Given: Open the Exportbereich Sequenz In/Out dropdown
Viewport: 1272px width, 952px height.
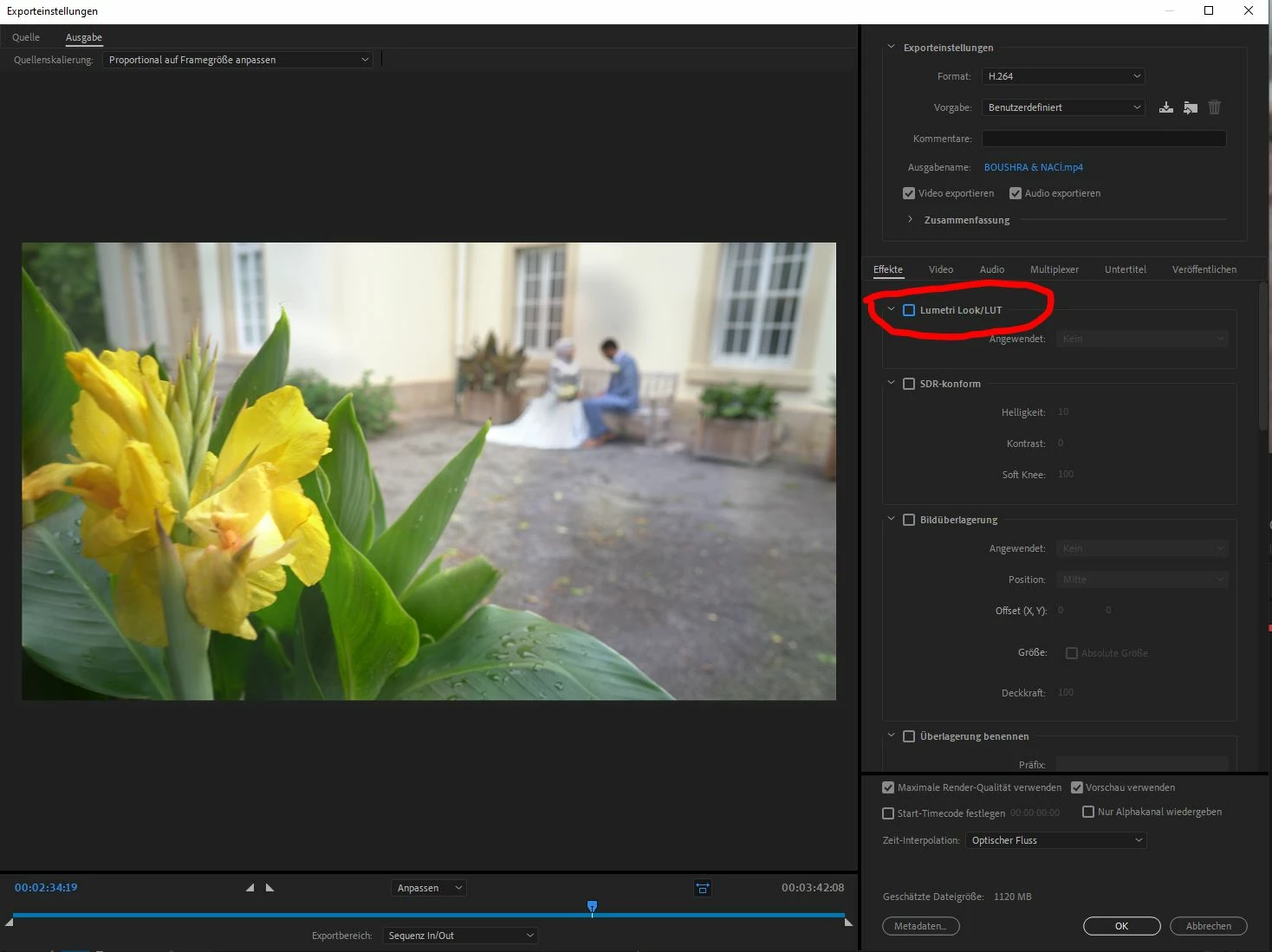Looking at the screenshot, I should click(x=460, y=936).
